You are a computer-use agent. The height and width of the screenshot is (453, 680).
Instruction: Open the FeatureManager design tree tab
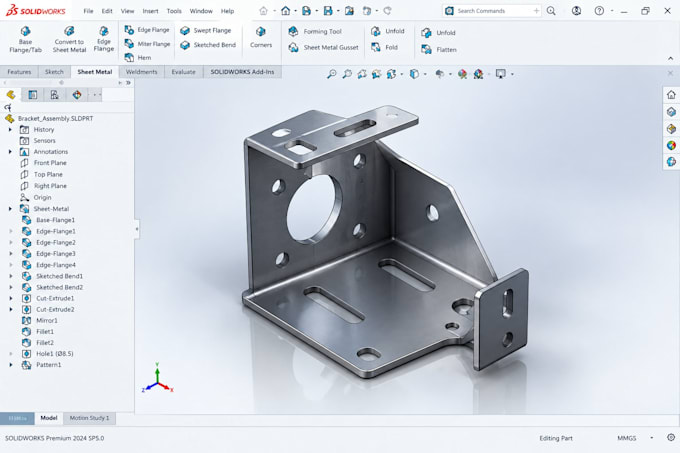[11, 95]
